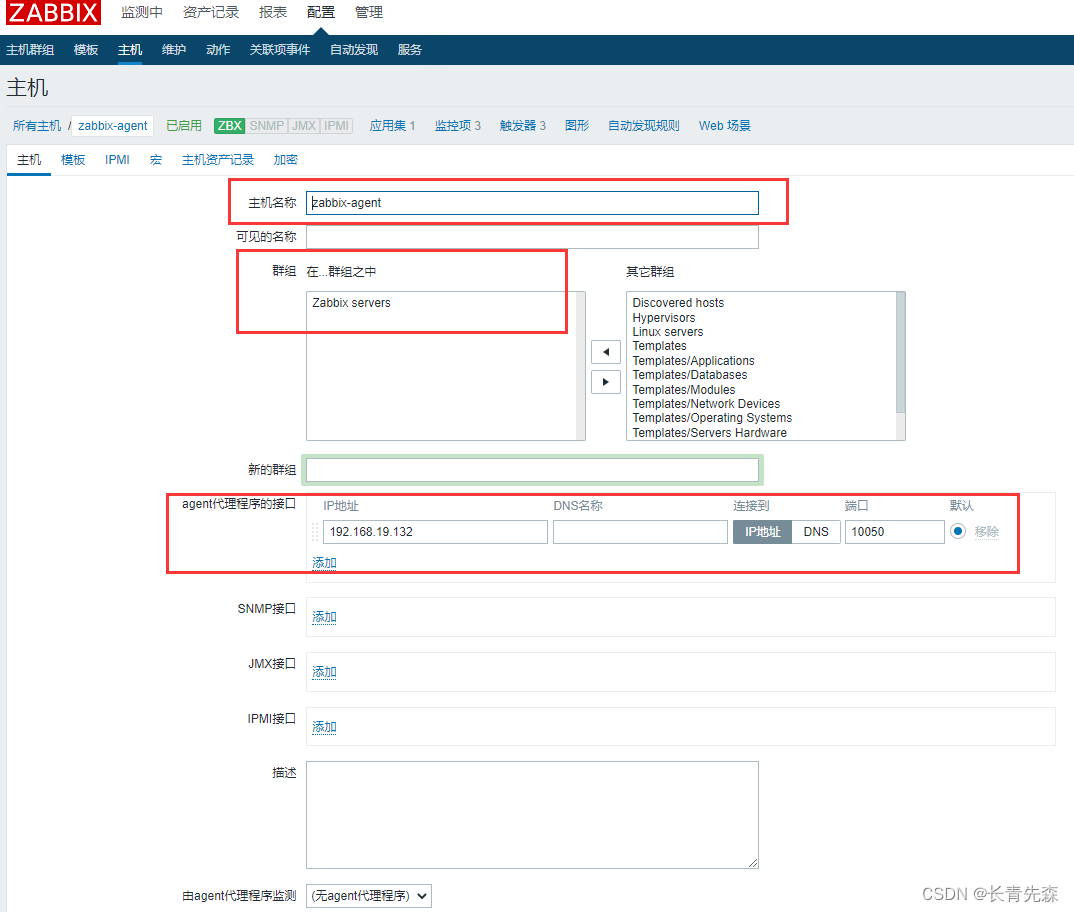Click the 描述 text area

(532, 815)
